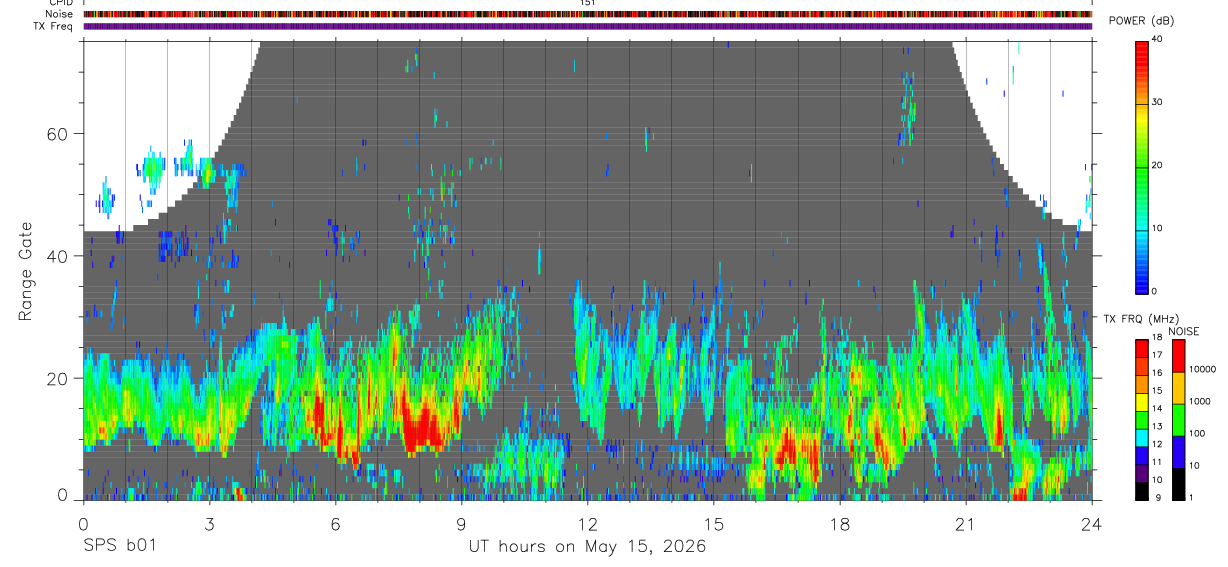Click the 60 tick on Range Gate axis

[58, 133]
